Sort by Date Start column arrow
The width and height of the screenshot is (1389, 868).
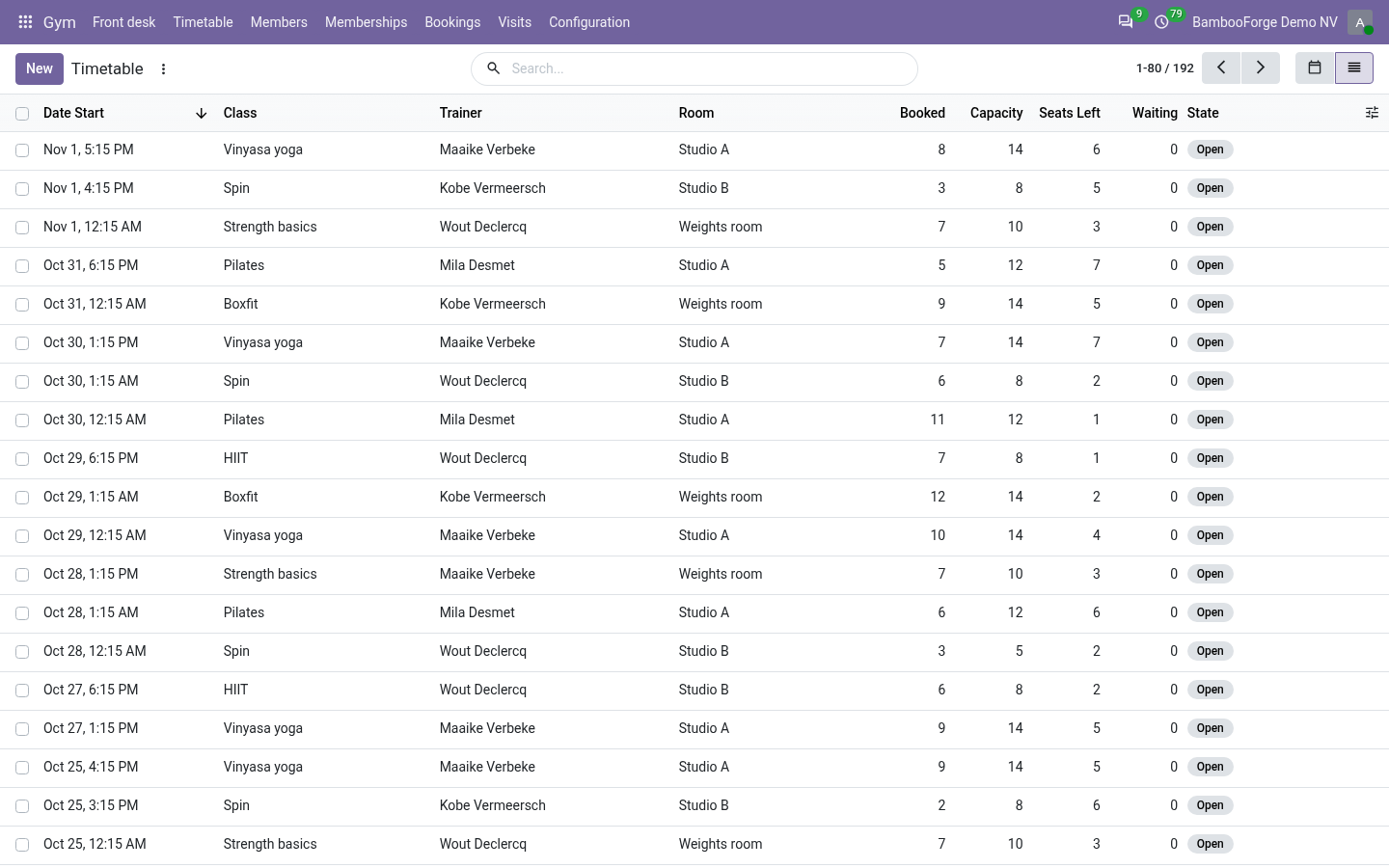[201, 113]
